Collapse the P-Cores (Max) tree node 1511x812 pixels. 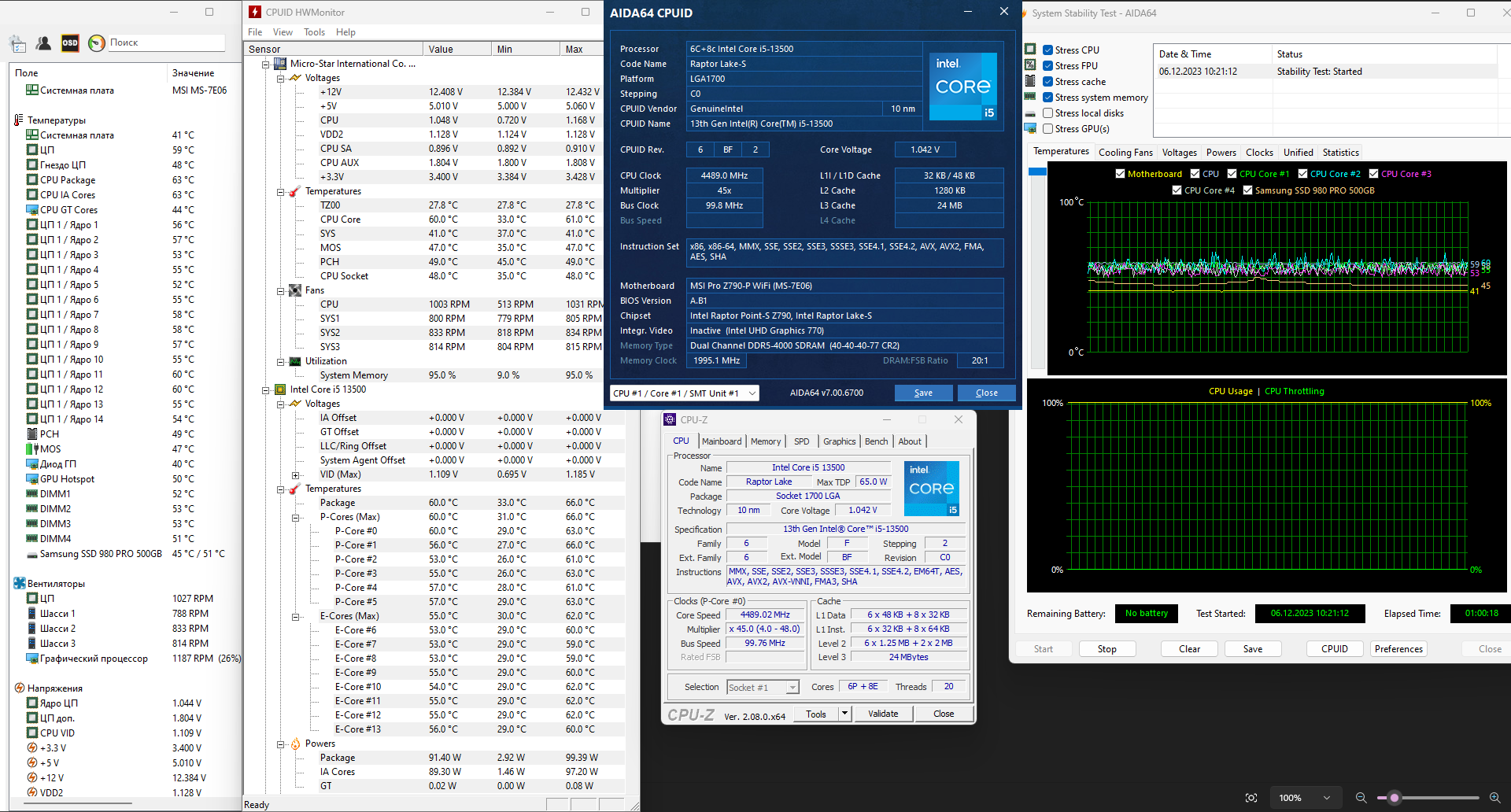pyautogui.click(x=296, y=518)
